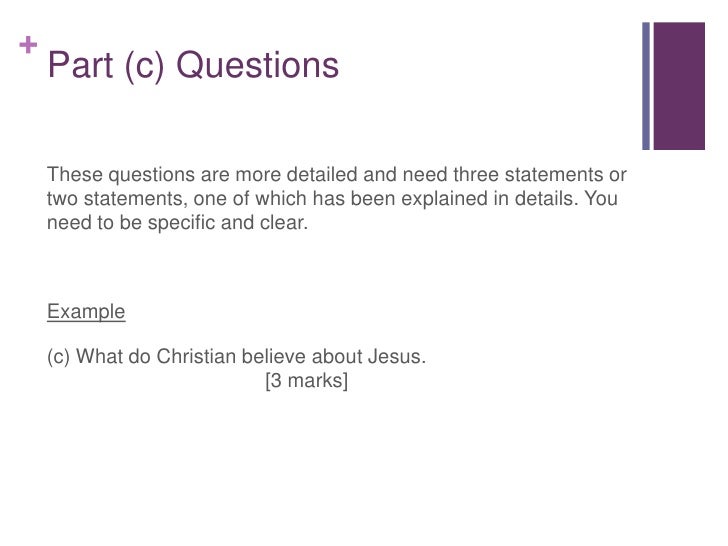The width and height of the screenshot is (728, 546).
Task: Click the word Jesus in the question
Action: 396,357
